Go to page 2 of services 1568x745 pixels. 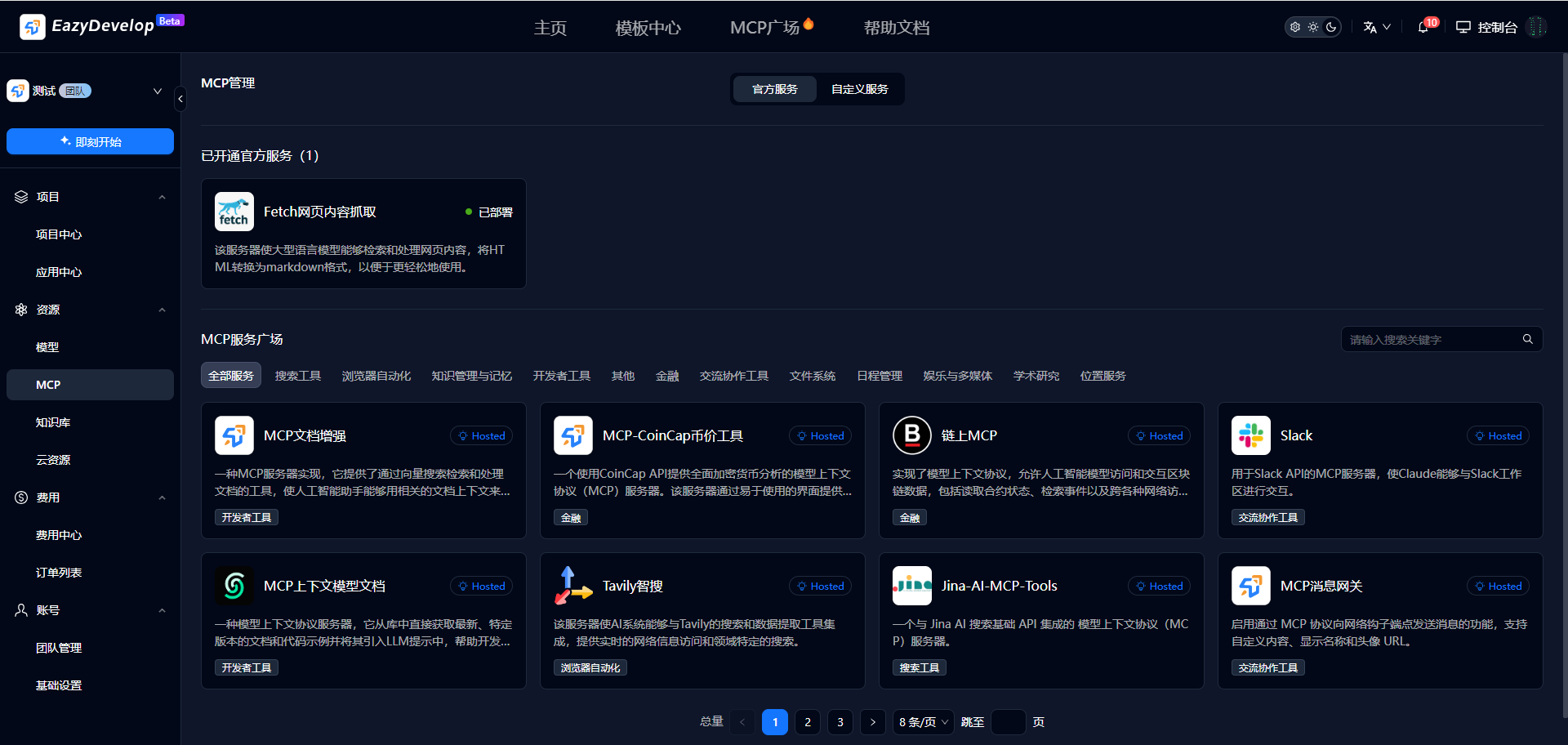click(x=807, y=722)
